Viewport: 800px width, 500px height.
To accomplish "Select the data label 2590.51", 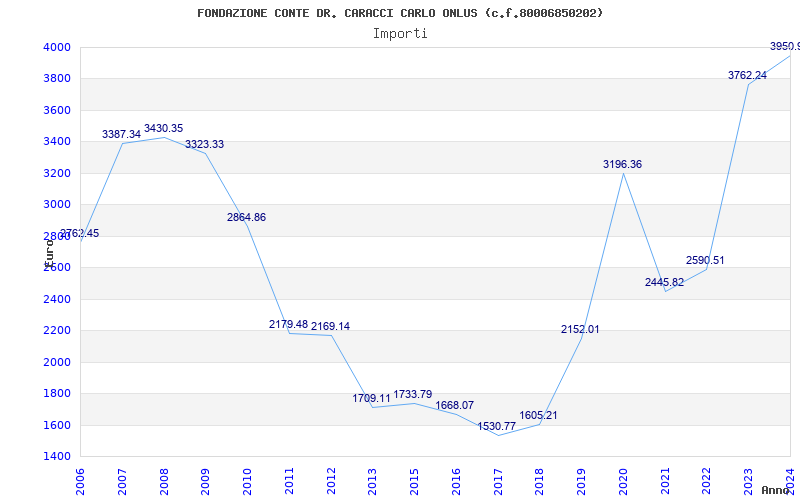I will [x=705, y=261].
